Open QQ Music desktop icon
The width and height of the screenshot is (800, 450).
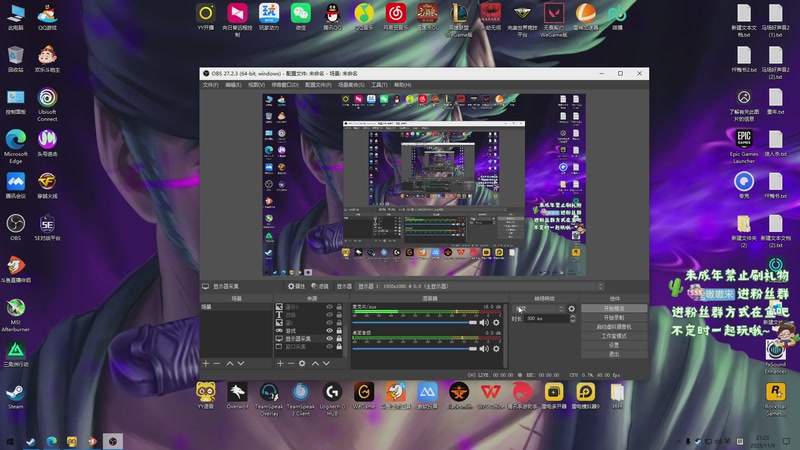click(x=364, y=17)
